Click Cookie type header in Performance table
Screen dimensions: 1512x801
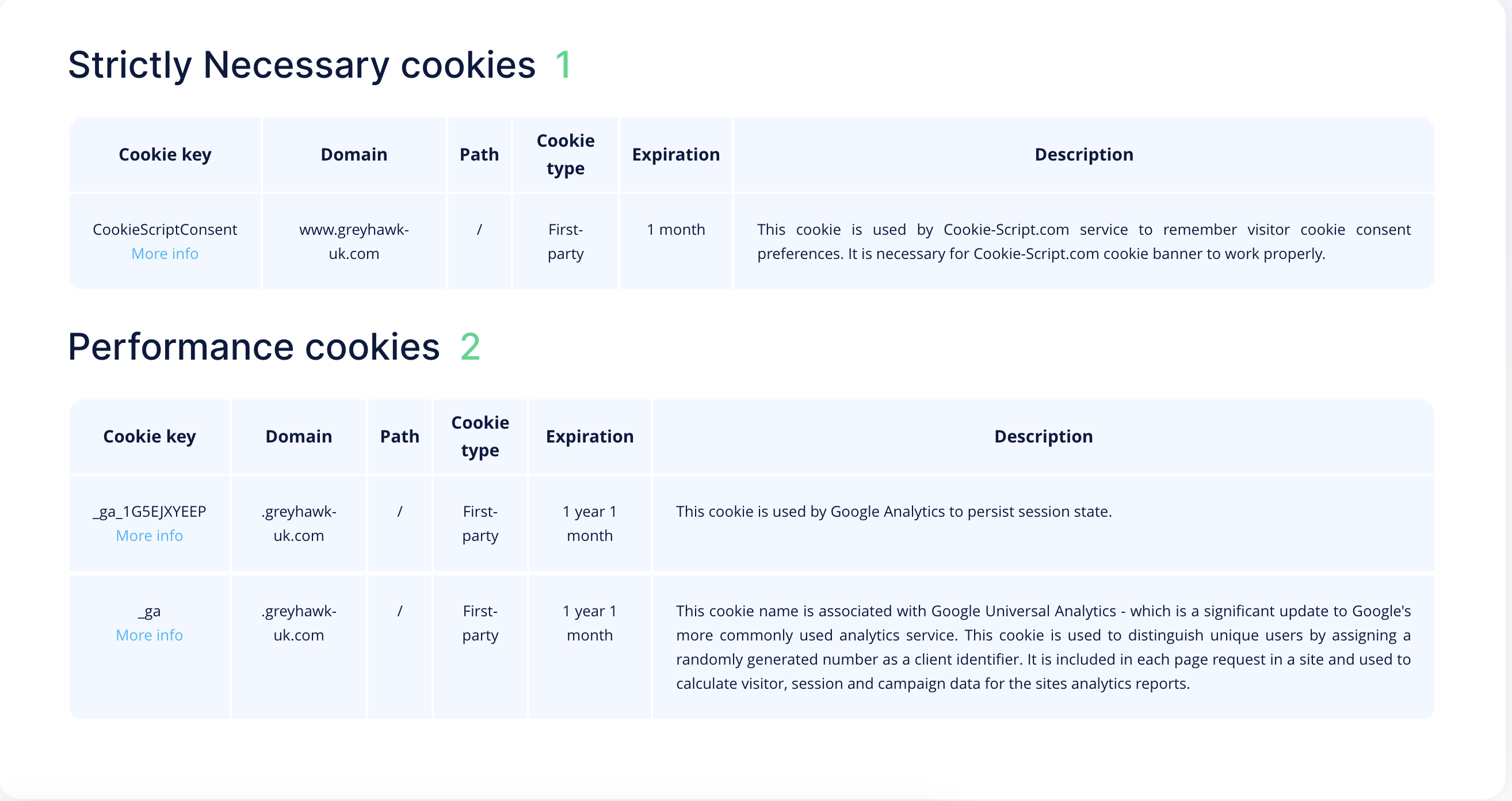(x=480, y=436)
